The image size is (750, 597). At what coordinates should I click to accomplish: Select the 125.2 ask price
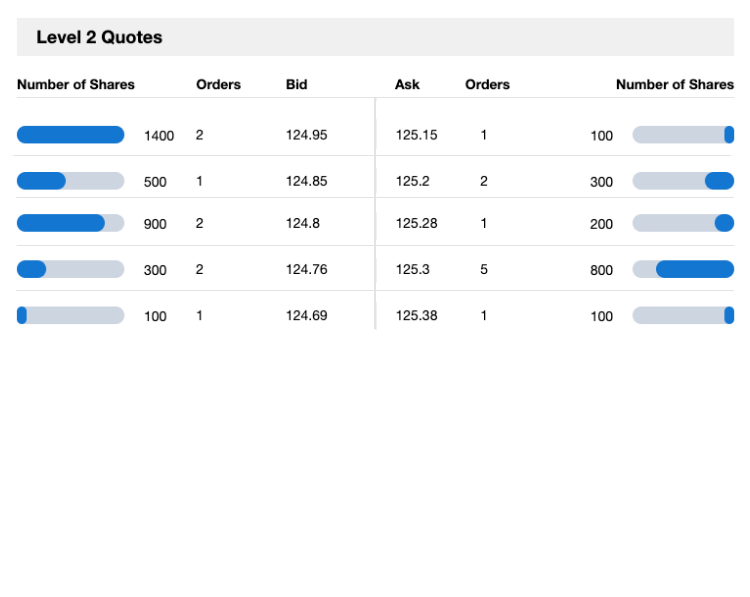[412, 181]
